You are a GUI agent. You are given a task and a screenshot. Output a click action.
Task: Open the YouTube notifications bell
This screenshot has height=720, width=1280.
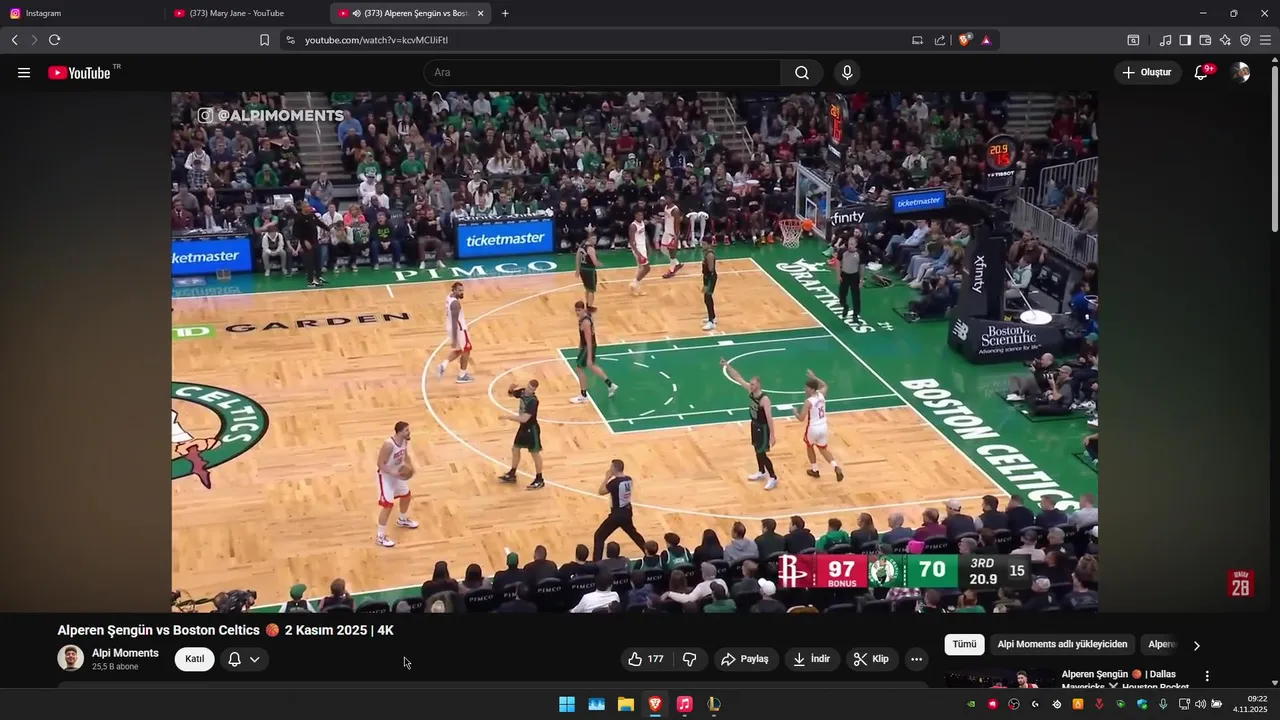point(1202,73)
